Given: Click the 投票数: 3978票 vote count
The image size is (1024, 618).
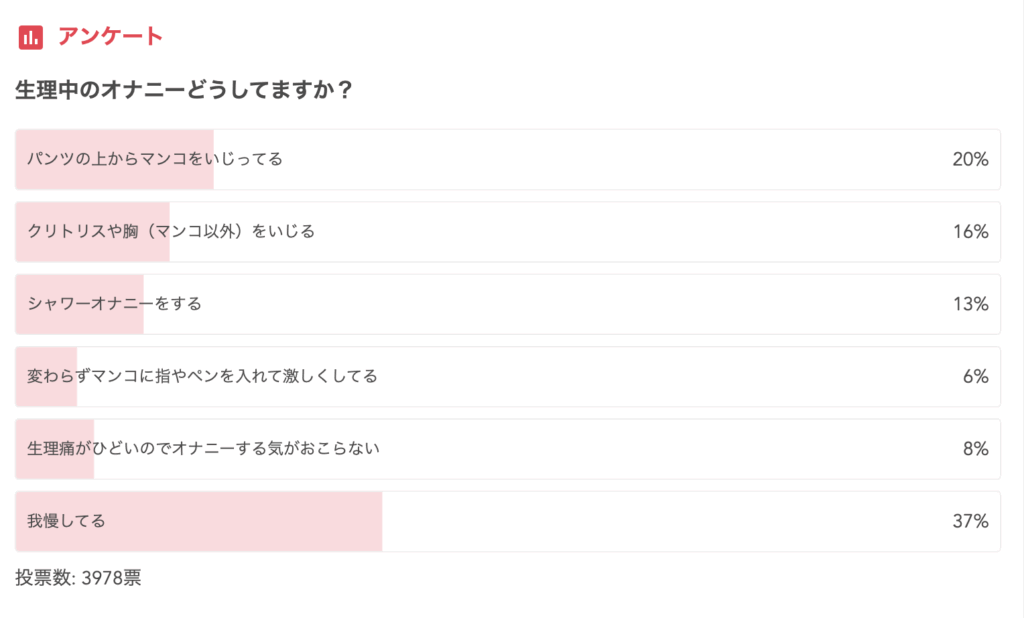Looking at the screenshot, I should (78, 578).
